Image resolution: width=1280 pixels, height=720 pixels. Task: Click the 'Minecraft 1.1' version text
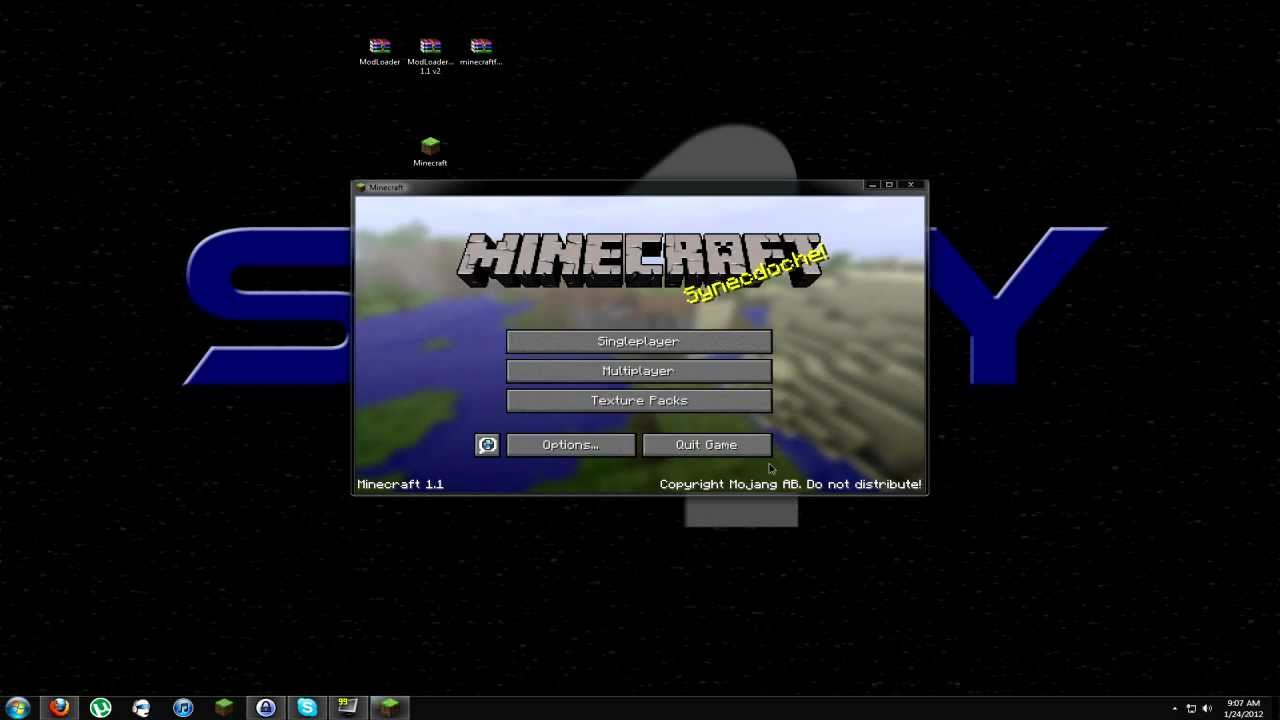click(x=400, y=484)
